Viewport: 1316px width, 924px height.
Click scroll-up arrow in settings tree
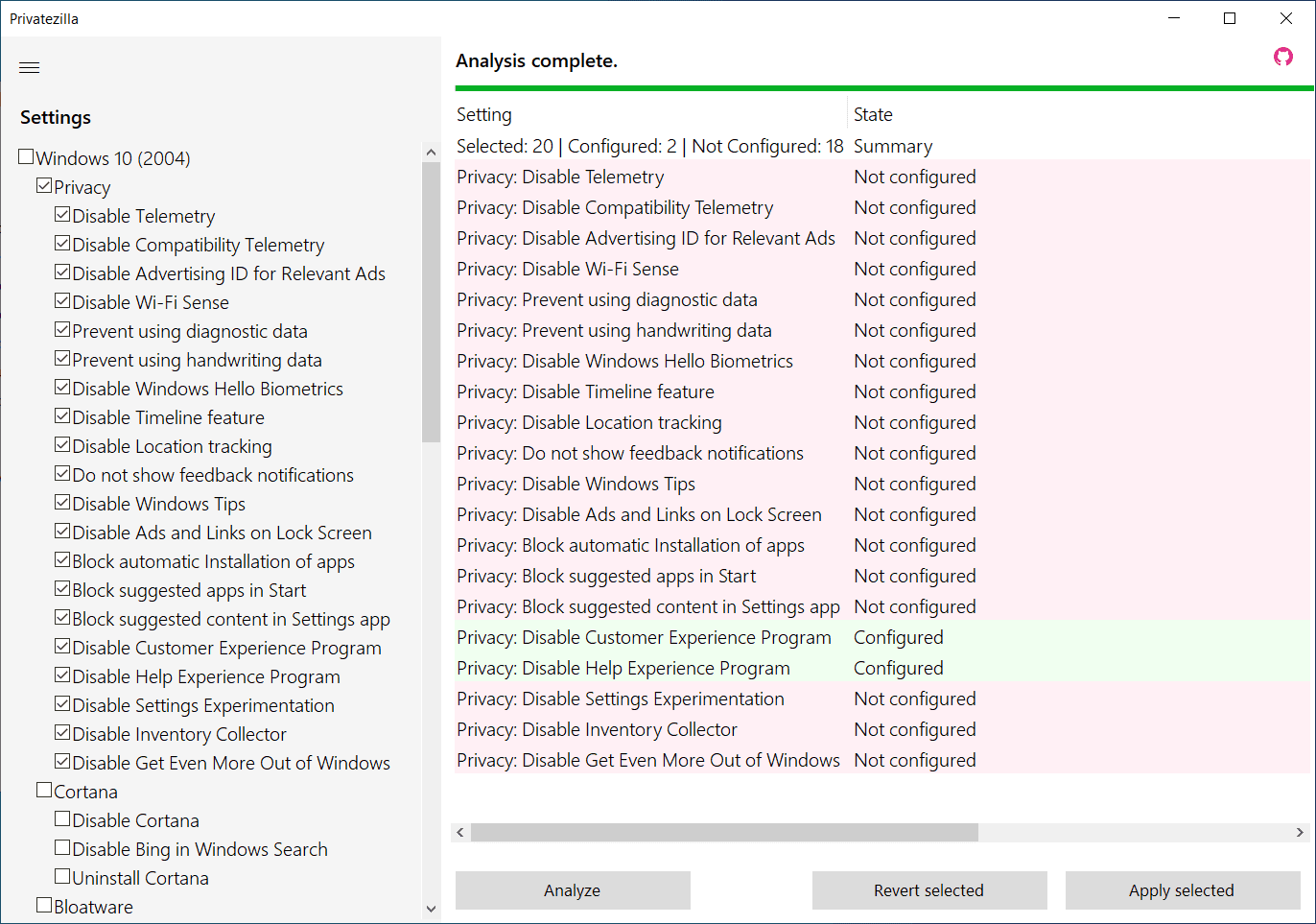(431, 153)
